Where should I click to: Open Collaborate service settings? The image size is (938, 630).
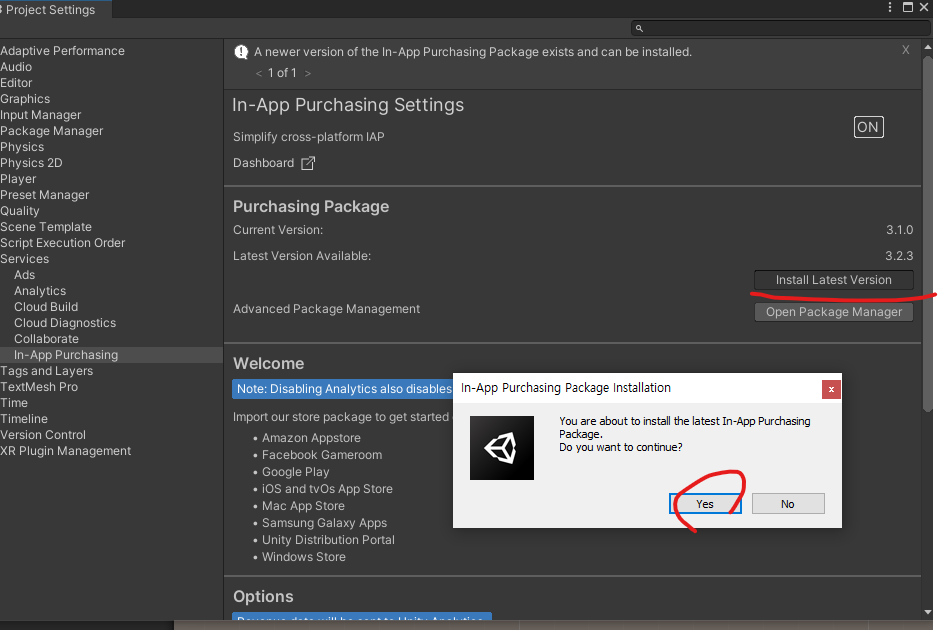point(47,339)
